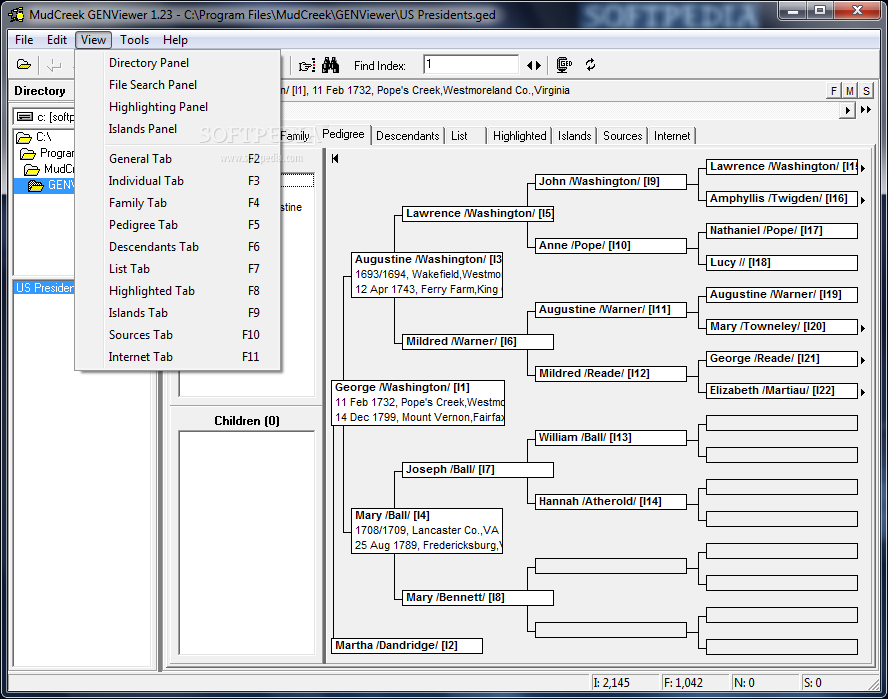
Task: Click the grayed back arrow toolbar icon
Action: (x=54, y=65)
